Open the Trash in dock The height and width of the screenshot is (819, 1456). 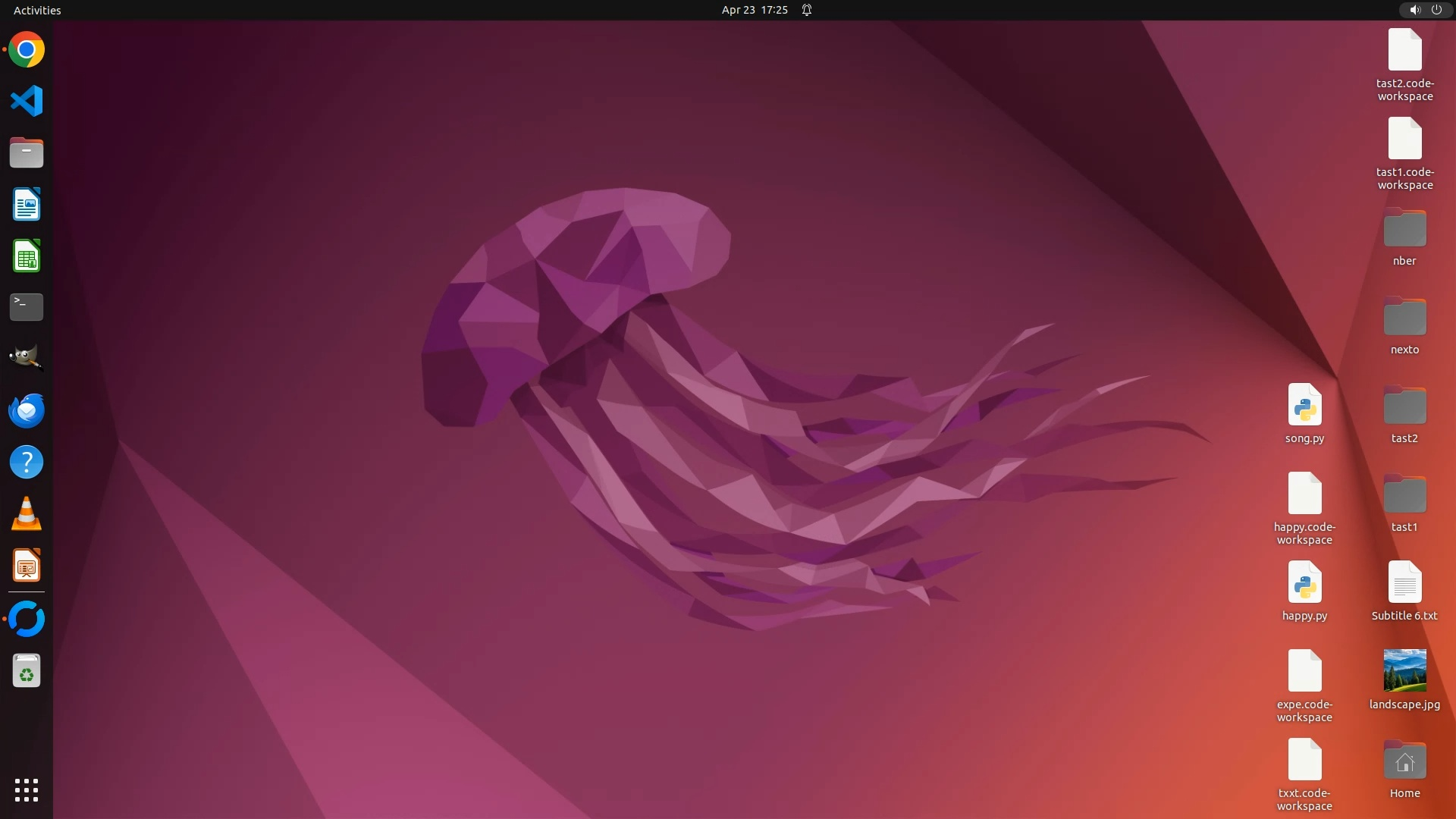coord(27,671)
